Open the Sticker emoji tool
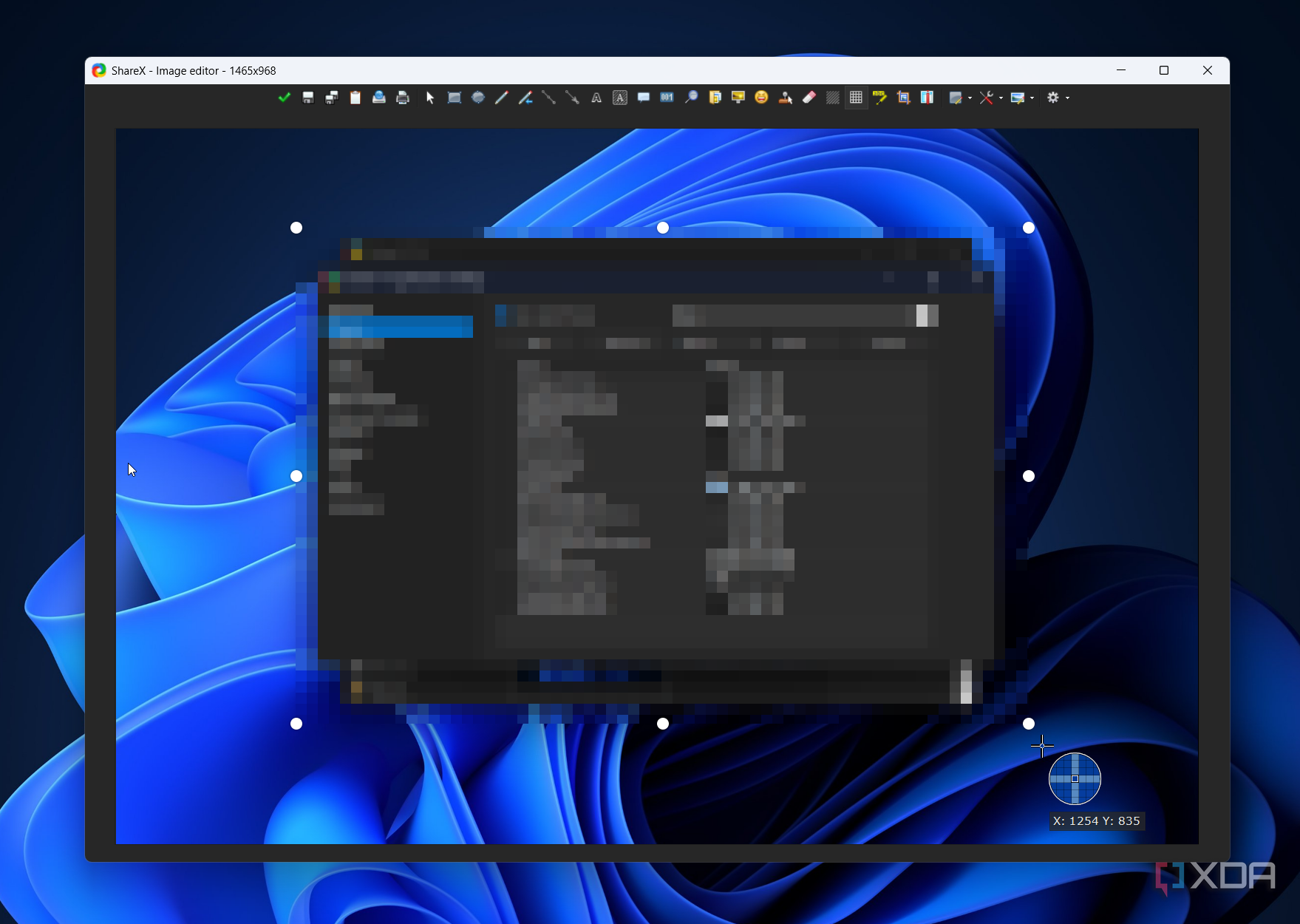The width and height of the screenshot is (1300, 924). [x=762, y=98]
